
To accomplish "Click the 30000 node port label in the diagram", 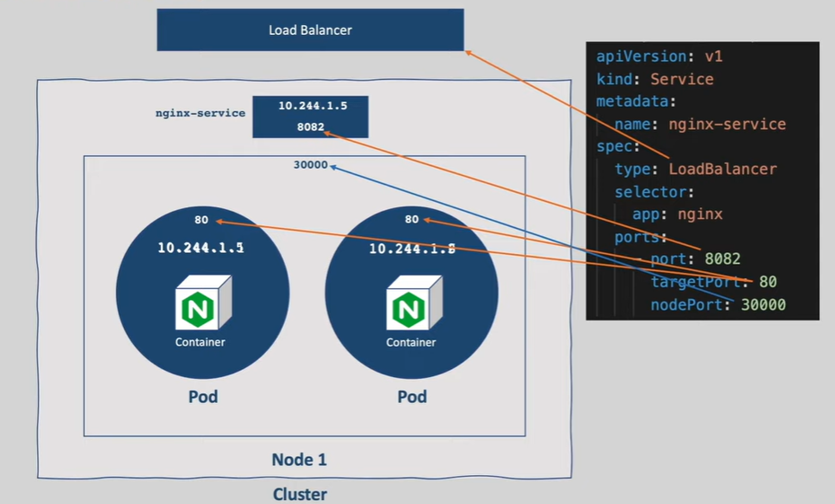I will [x=311, y=165].
